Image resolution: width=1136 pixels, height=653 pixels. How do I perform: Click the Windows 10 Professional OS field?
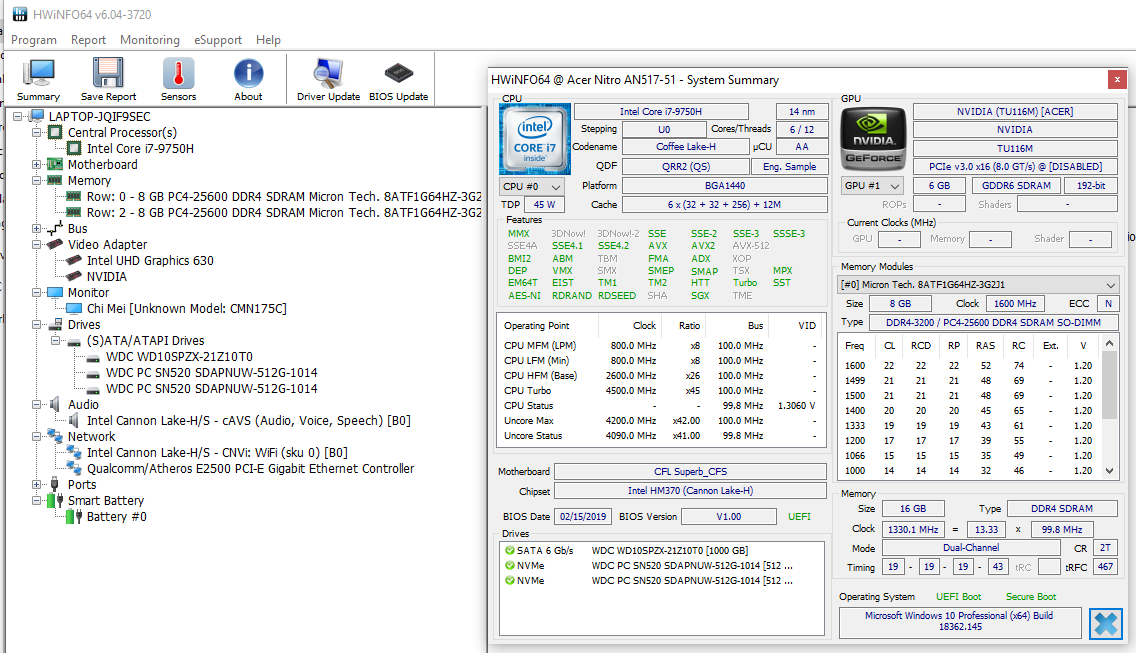(959, 621)
